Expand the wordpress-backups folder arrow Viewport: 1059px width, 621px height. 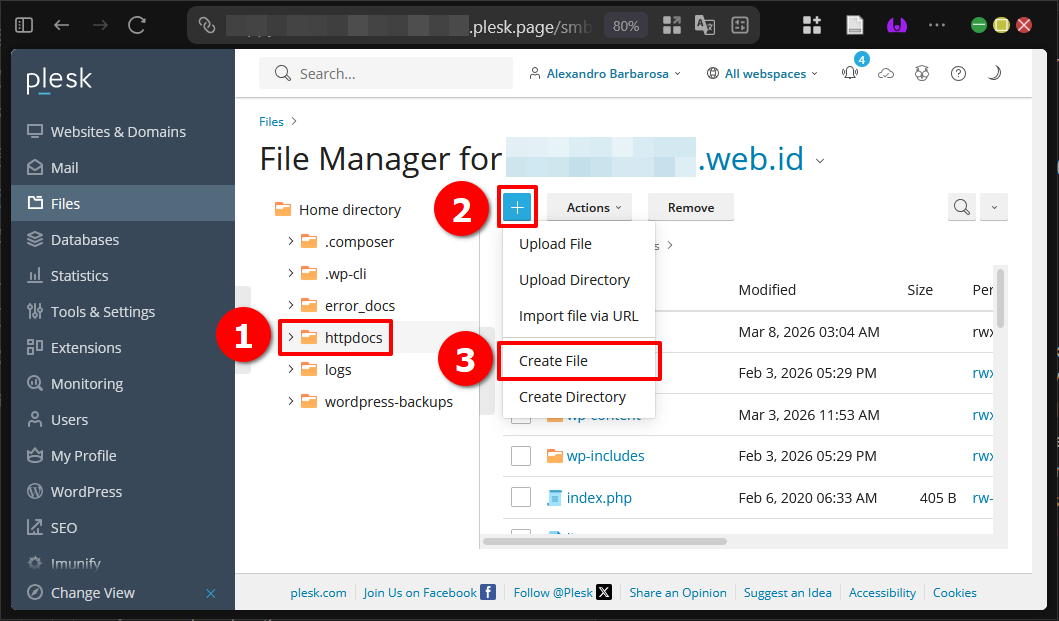click(x=290, y=401)
